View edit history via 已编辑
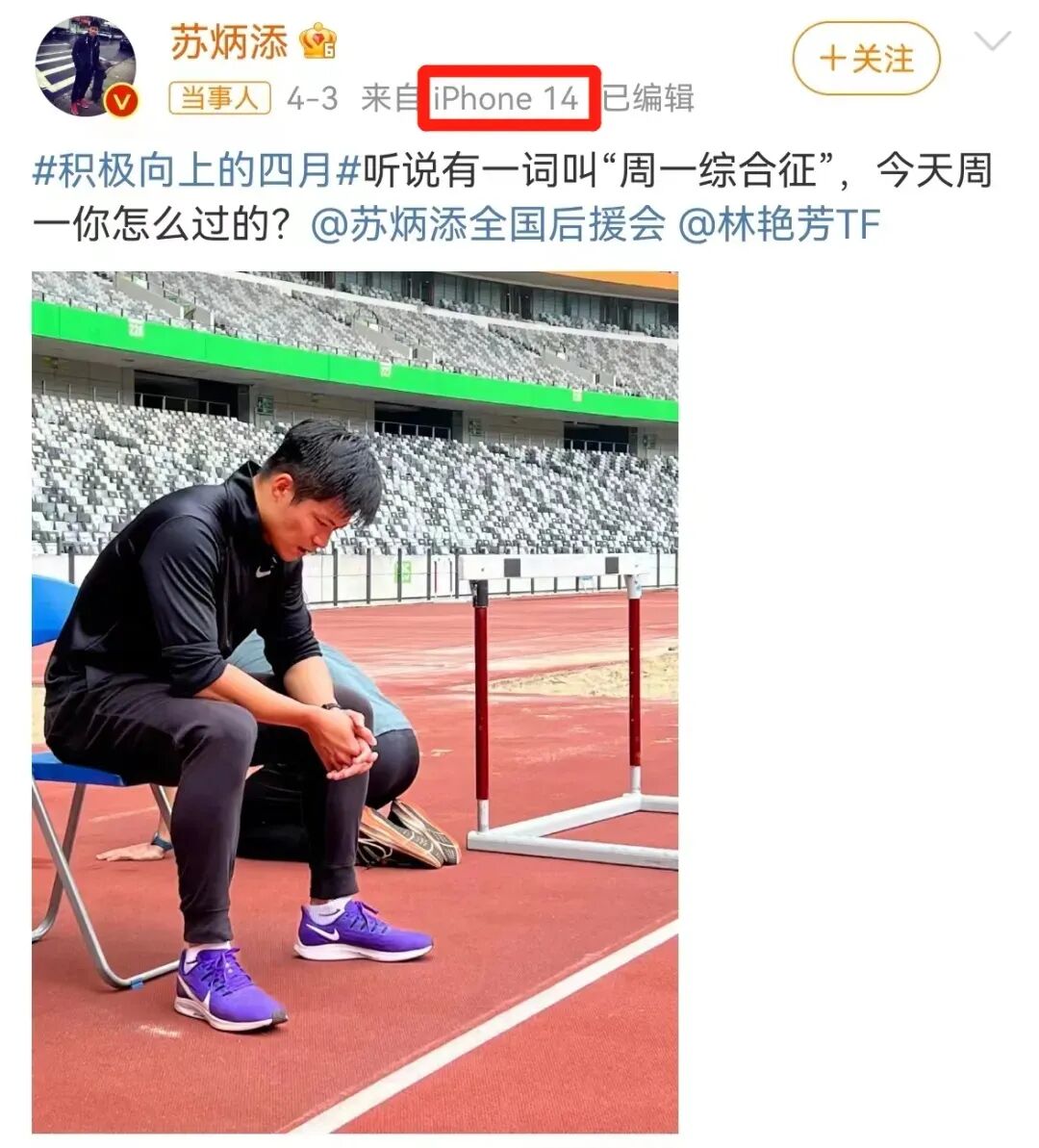Viewport: 1039px width, 1148px height. (x=648, y=97)
